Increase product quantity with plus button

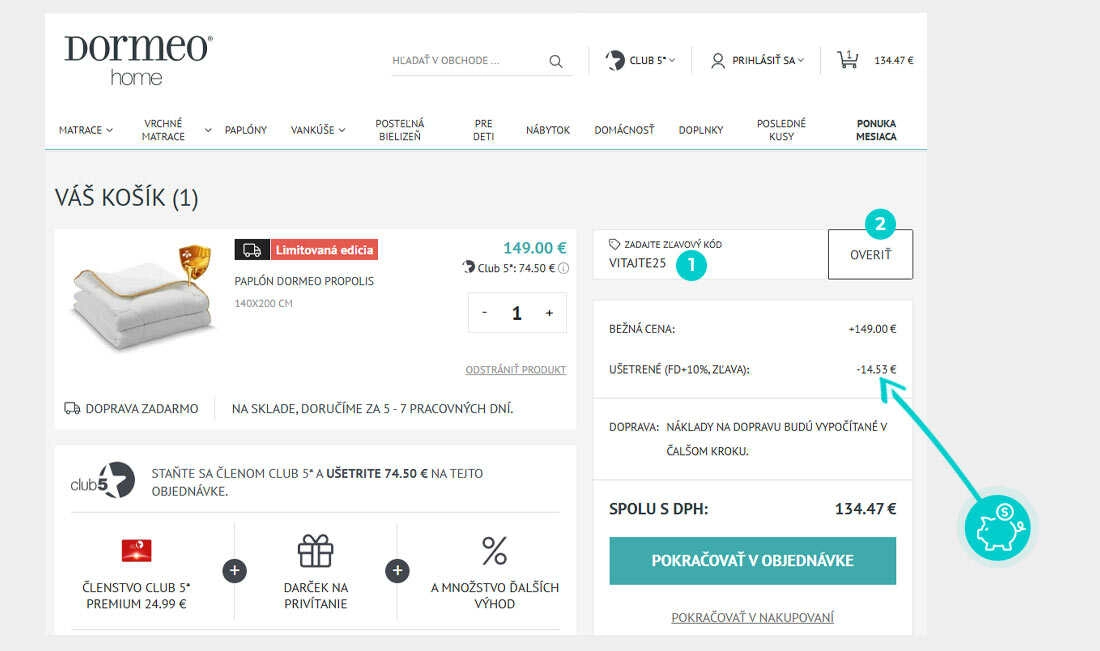[549, 313]
